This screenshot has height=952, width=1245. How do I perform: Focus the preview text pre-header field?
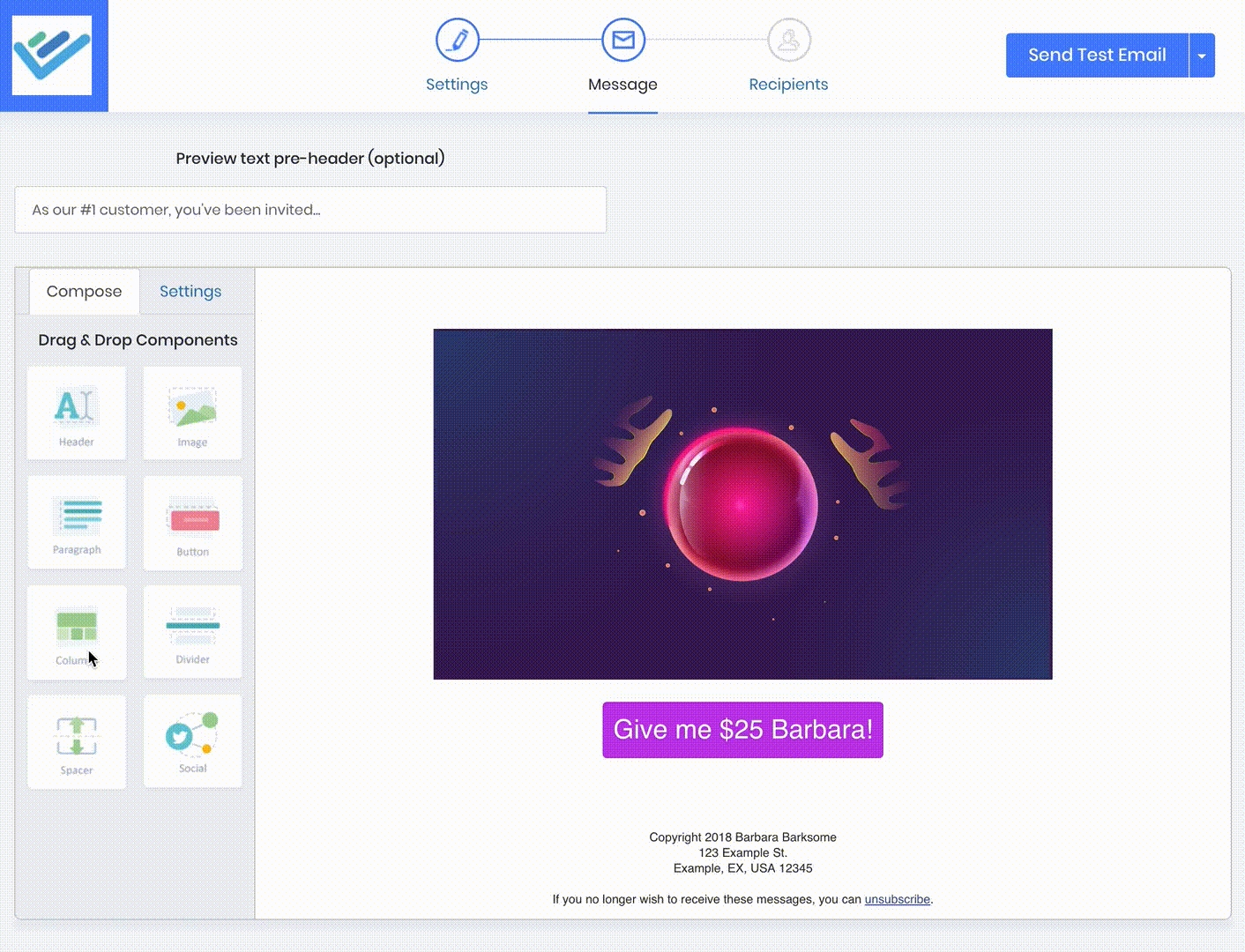pyautogui.click(x=310, y=210)
